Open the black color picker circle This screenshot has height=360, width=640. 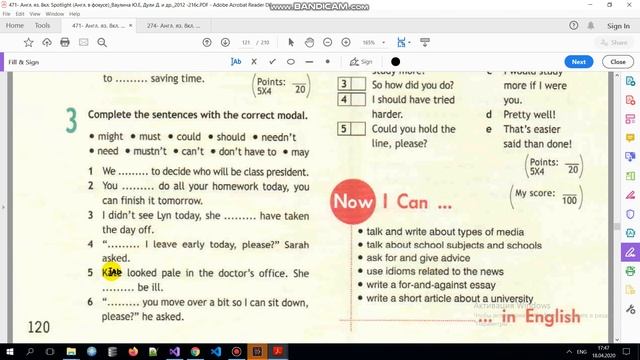(x=395, y=62)
